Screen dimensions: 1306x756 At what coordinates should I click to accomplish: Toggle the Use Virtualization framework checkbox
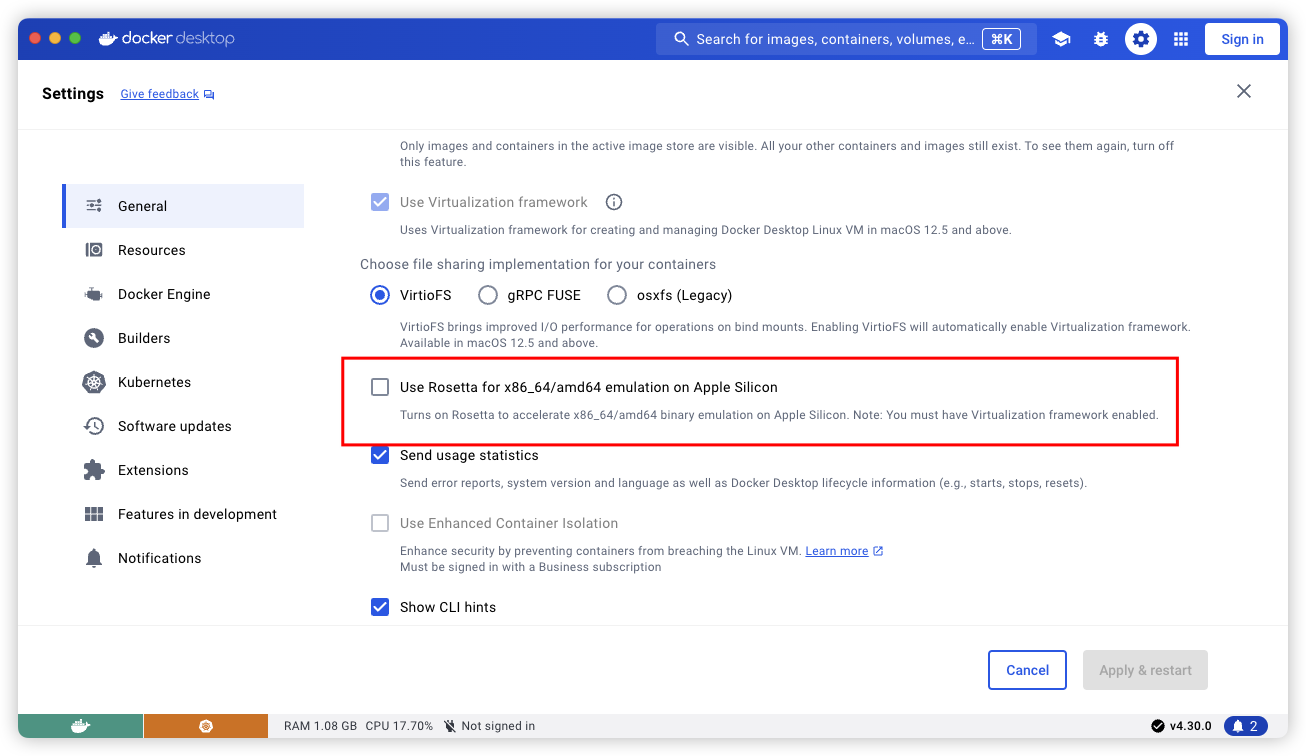coord(380,202)
